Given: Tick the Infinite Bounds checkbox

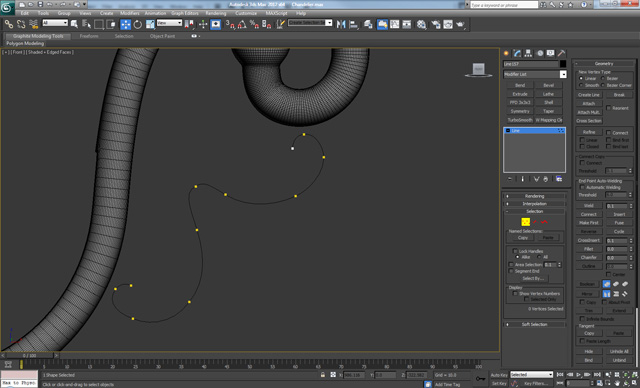Looking at the screenshot, I should click(582, 319).
